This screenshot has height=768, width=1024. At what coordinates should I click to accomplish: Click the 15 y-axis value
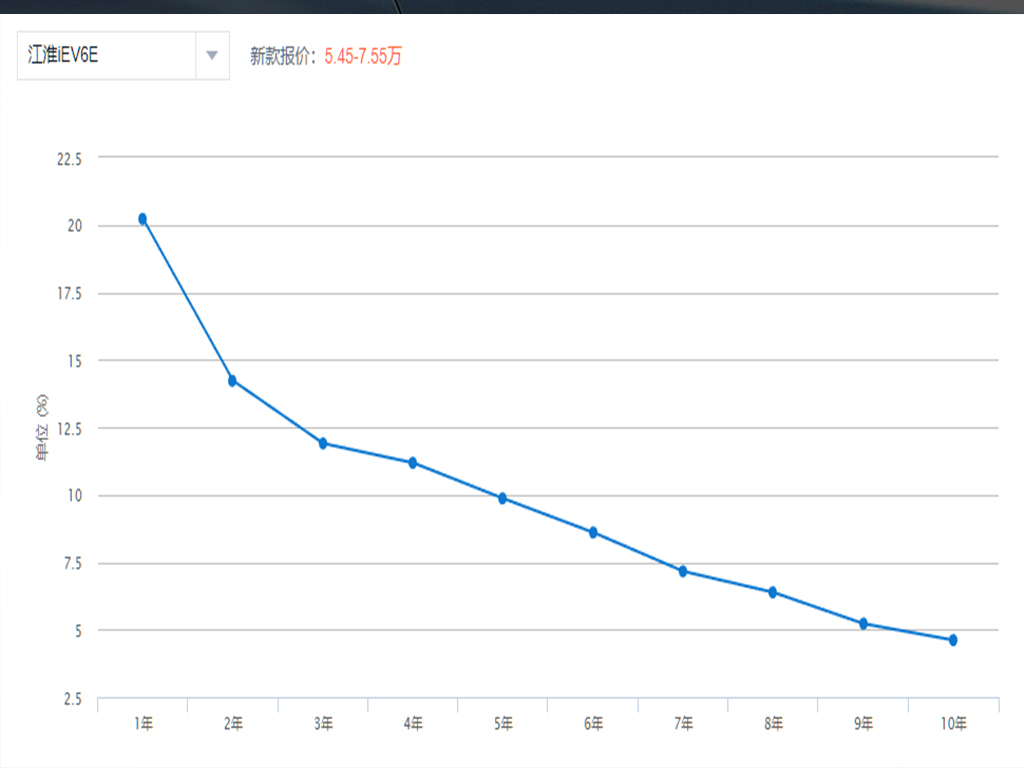74,361
